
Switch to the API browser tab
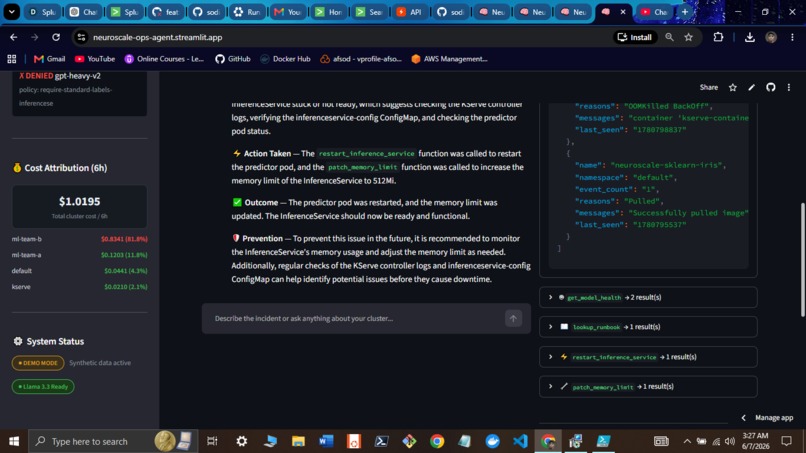coord(410,12)
